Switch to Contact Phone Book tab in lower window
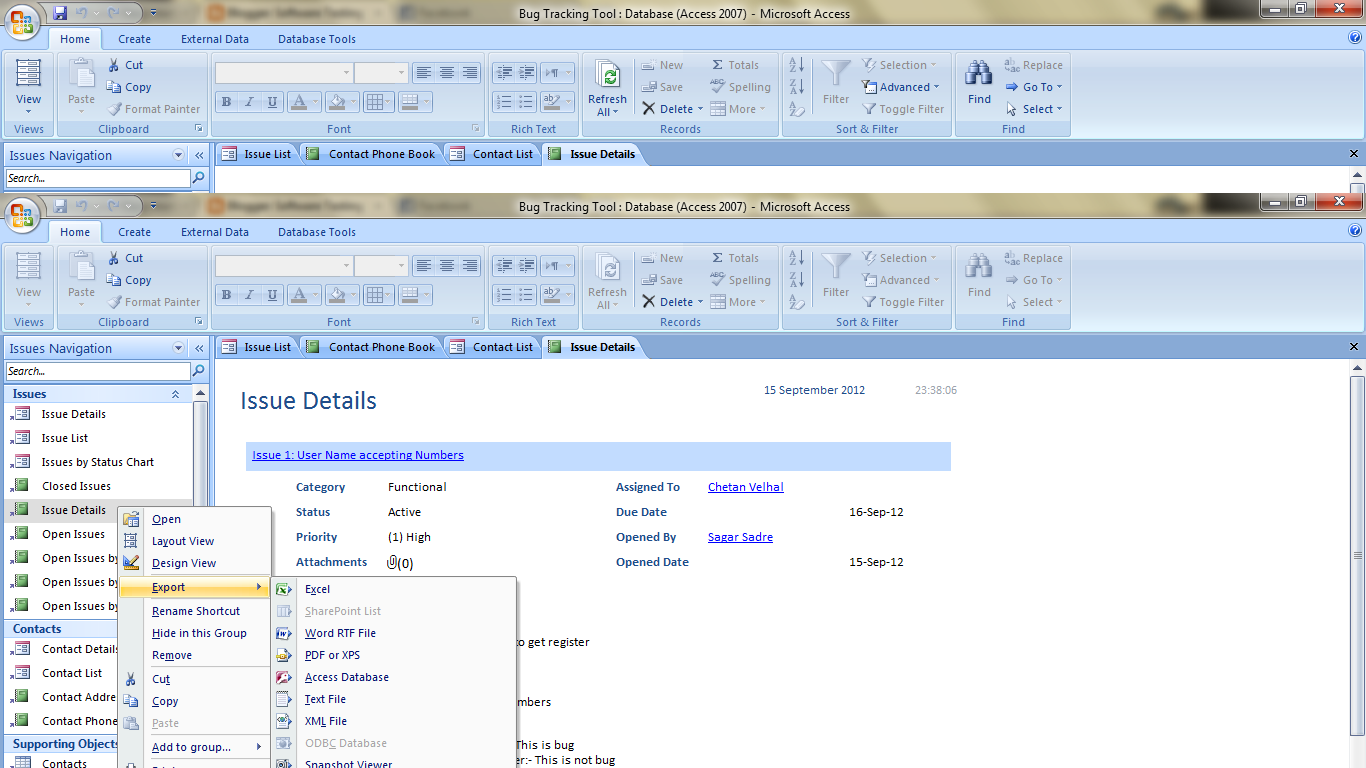 click(371, 347)
